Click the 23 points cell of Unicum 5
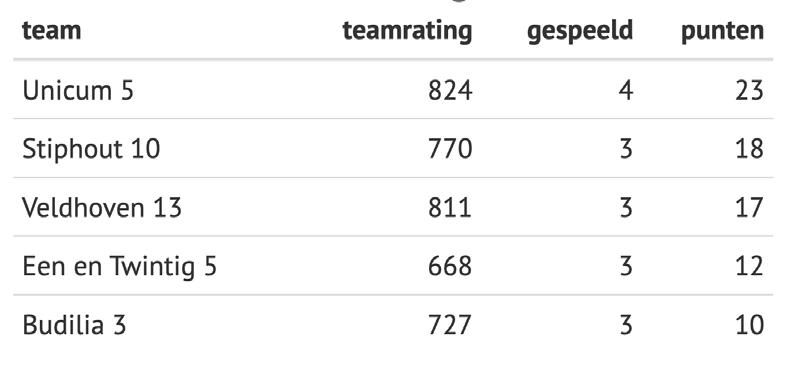Screen dimensions: 790x378 (749, 91)
